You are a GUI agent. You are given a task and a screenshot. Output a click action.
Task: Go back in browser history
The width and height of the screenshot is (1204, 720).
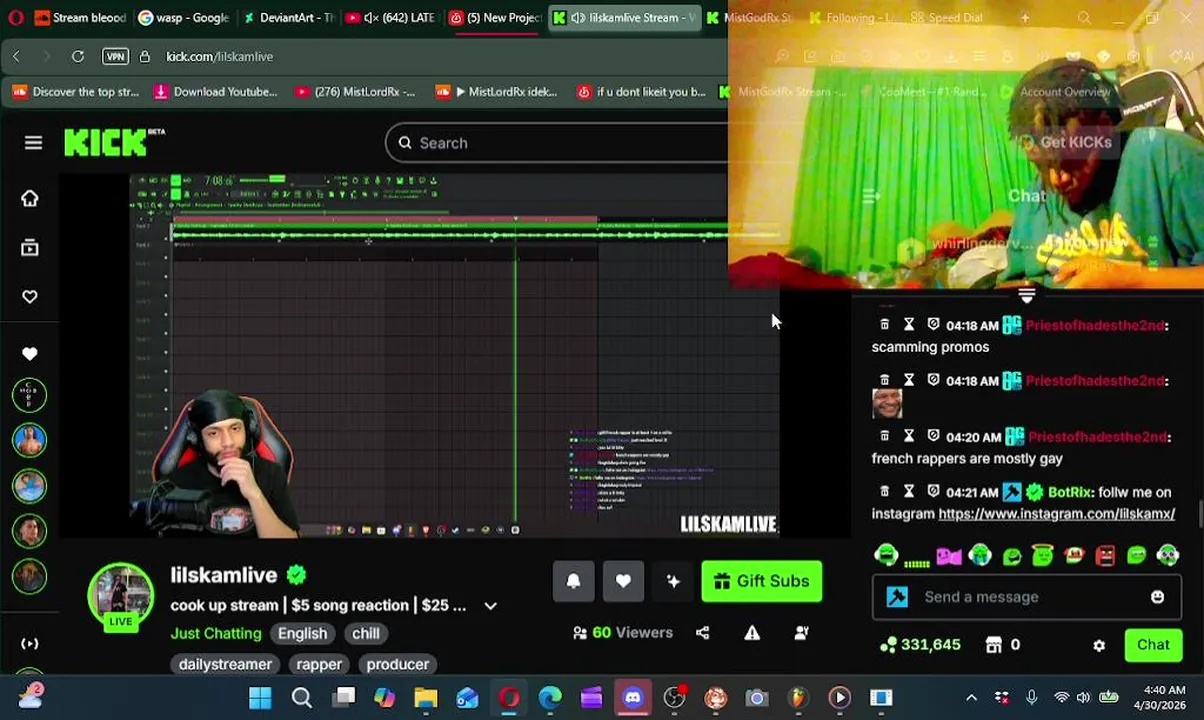(x=16, y=57)
